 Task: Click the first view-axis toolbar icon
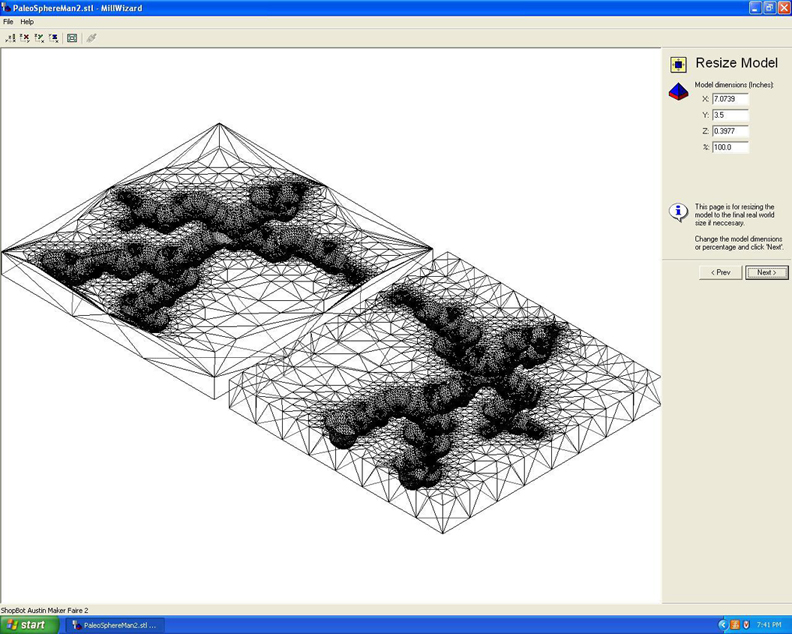tap(10, 38)
